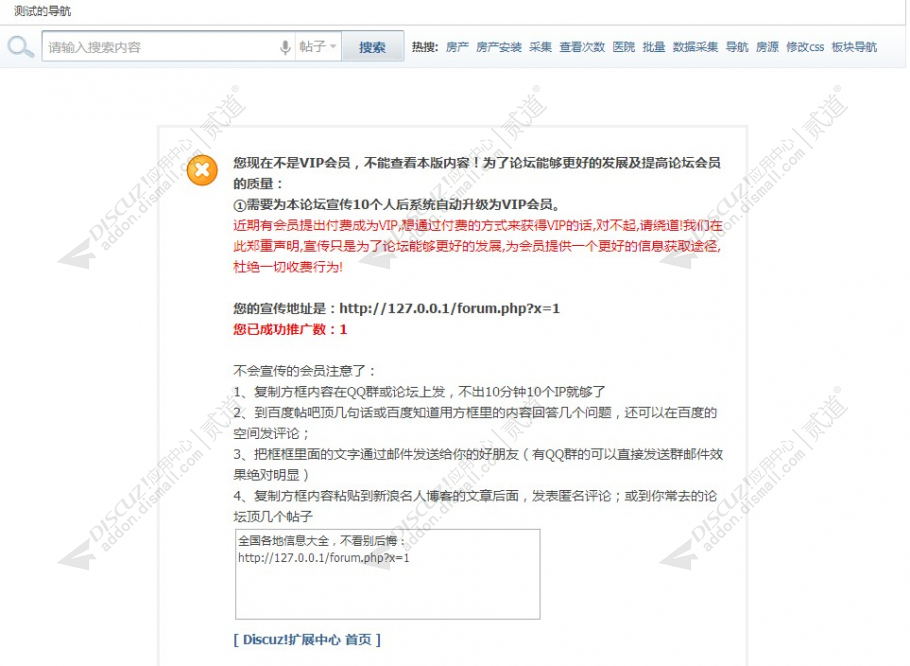The width and height of the screenshot is (910, 666).
Task: Click the orange error X icon
Action: pyautogui.click(x=202, y=170)
